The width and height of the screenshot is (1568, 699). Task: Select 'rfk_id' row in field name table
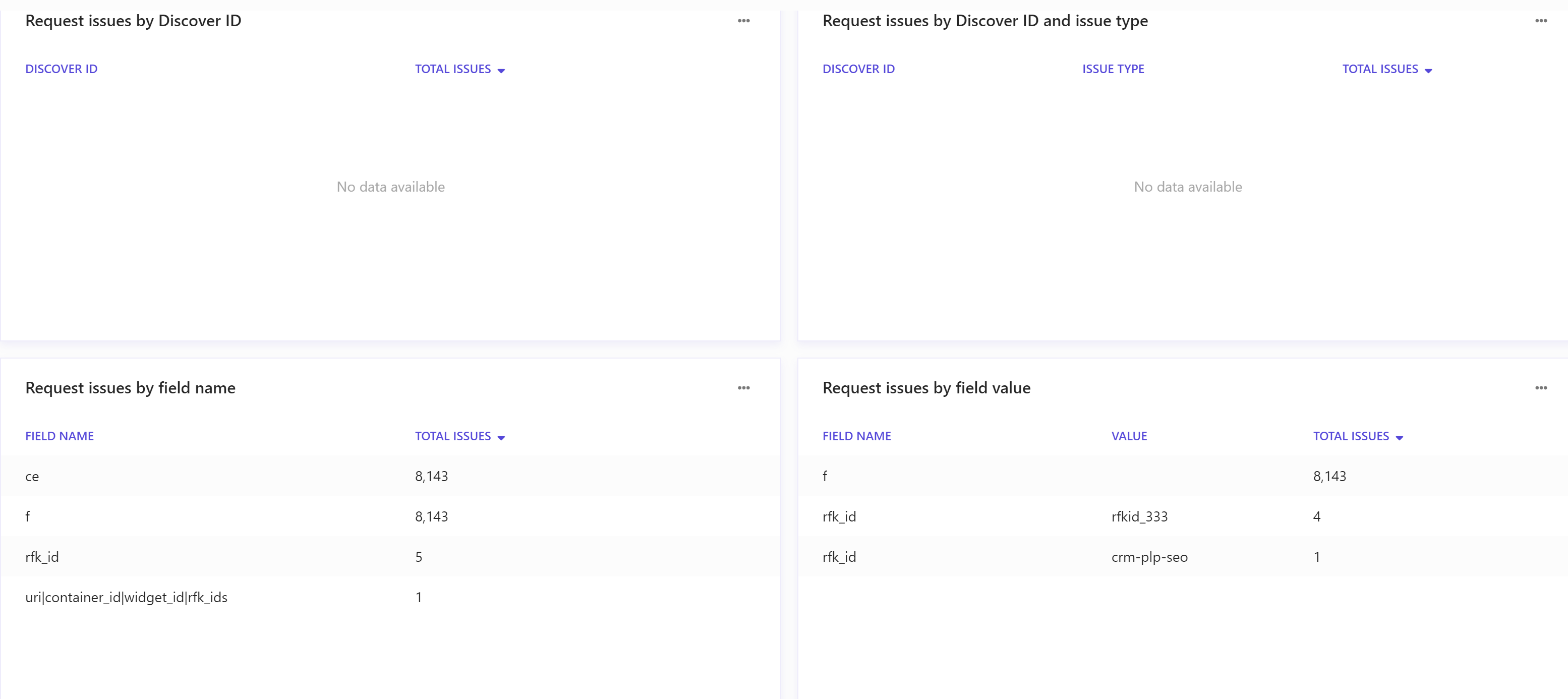(x=390, y=556)
